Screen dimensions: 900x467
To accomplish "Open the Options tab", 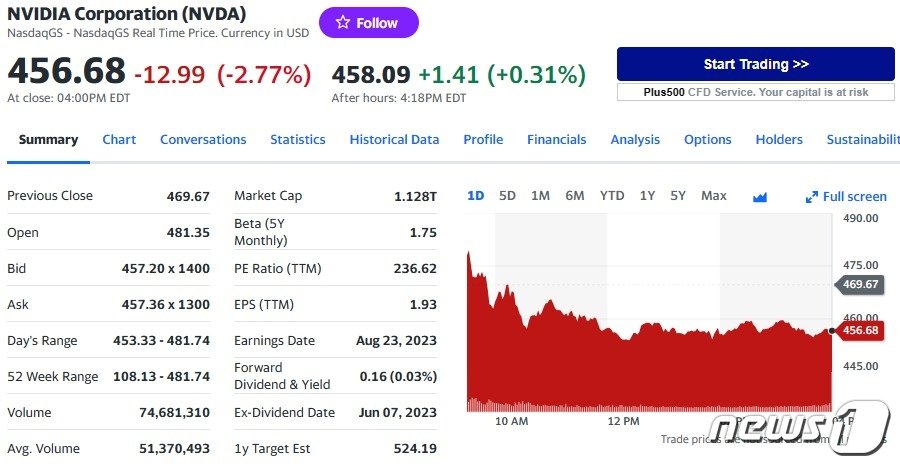I will click(x=708, y=140).
